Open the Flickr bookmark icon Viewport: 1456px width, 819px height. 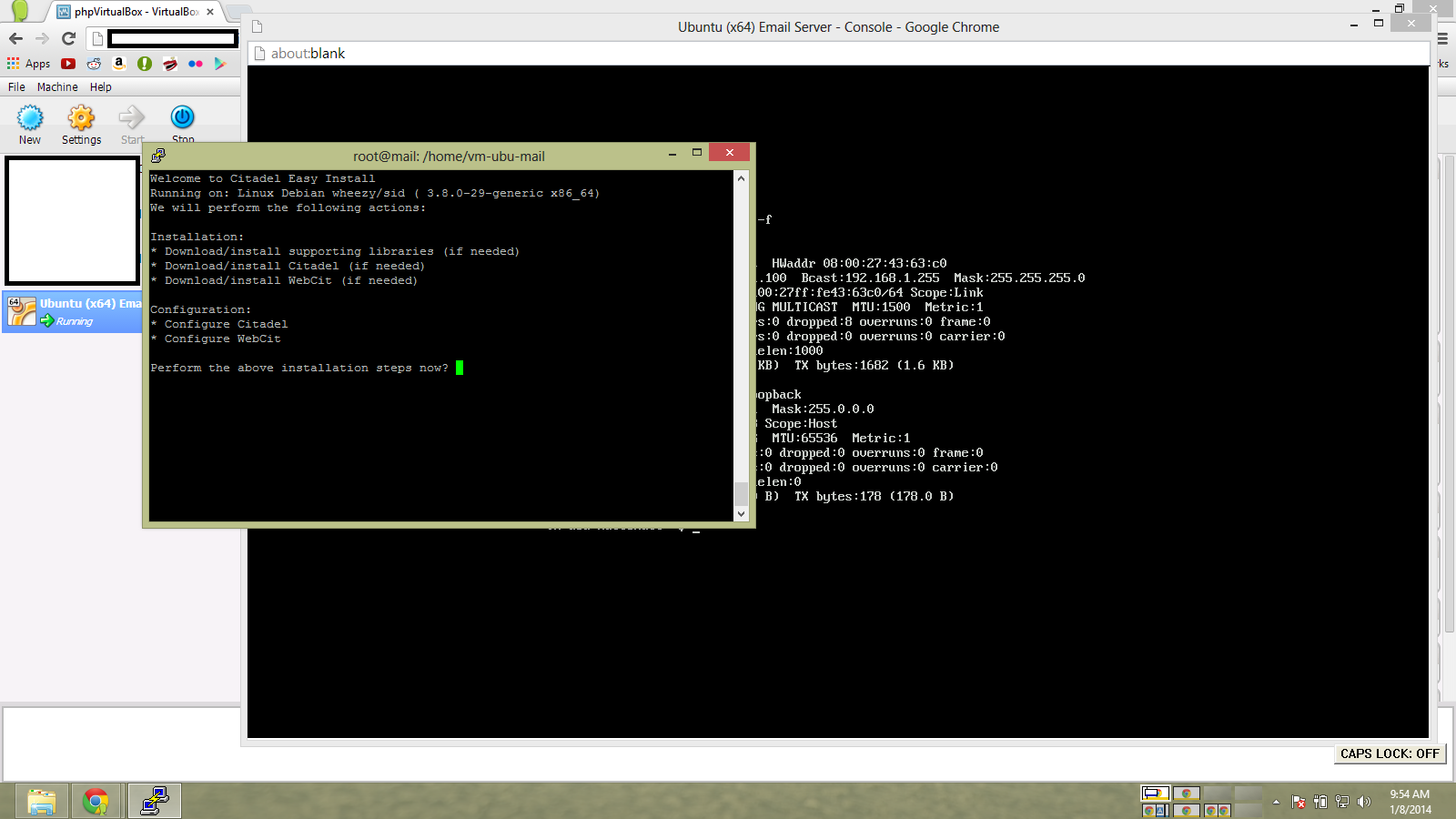click(x=195, y=64)
